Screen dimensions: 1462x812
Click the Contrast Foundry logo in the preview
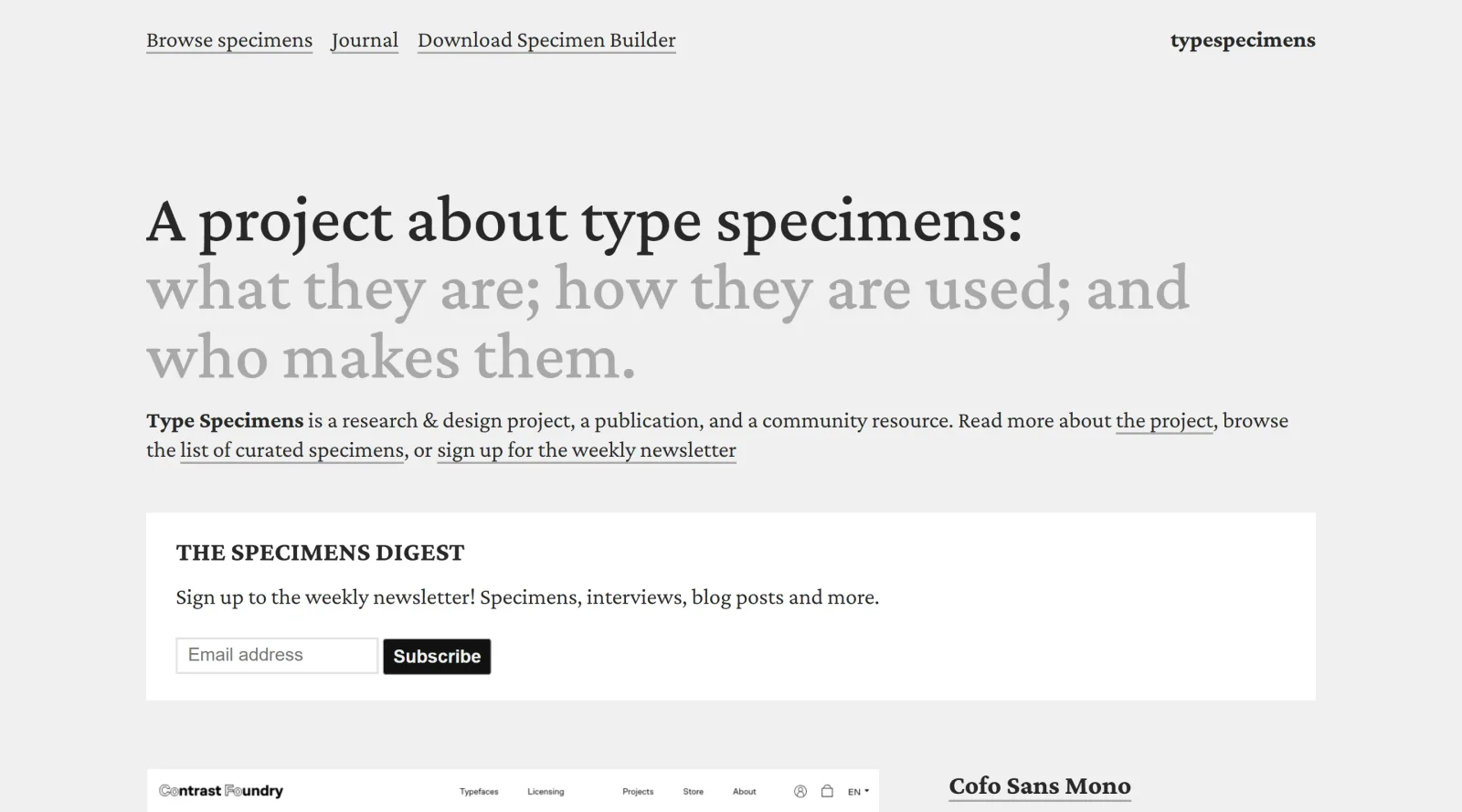click(222, 790)
